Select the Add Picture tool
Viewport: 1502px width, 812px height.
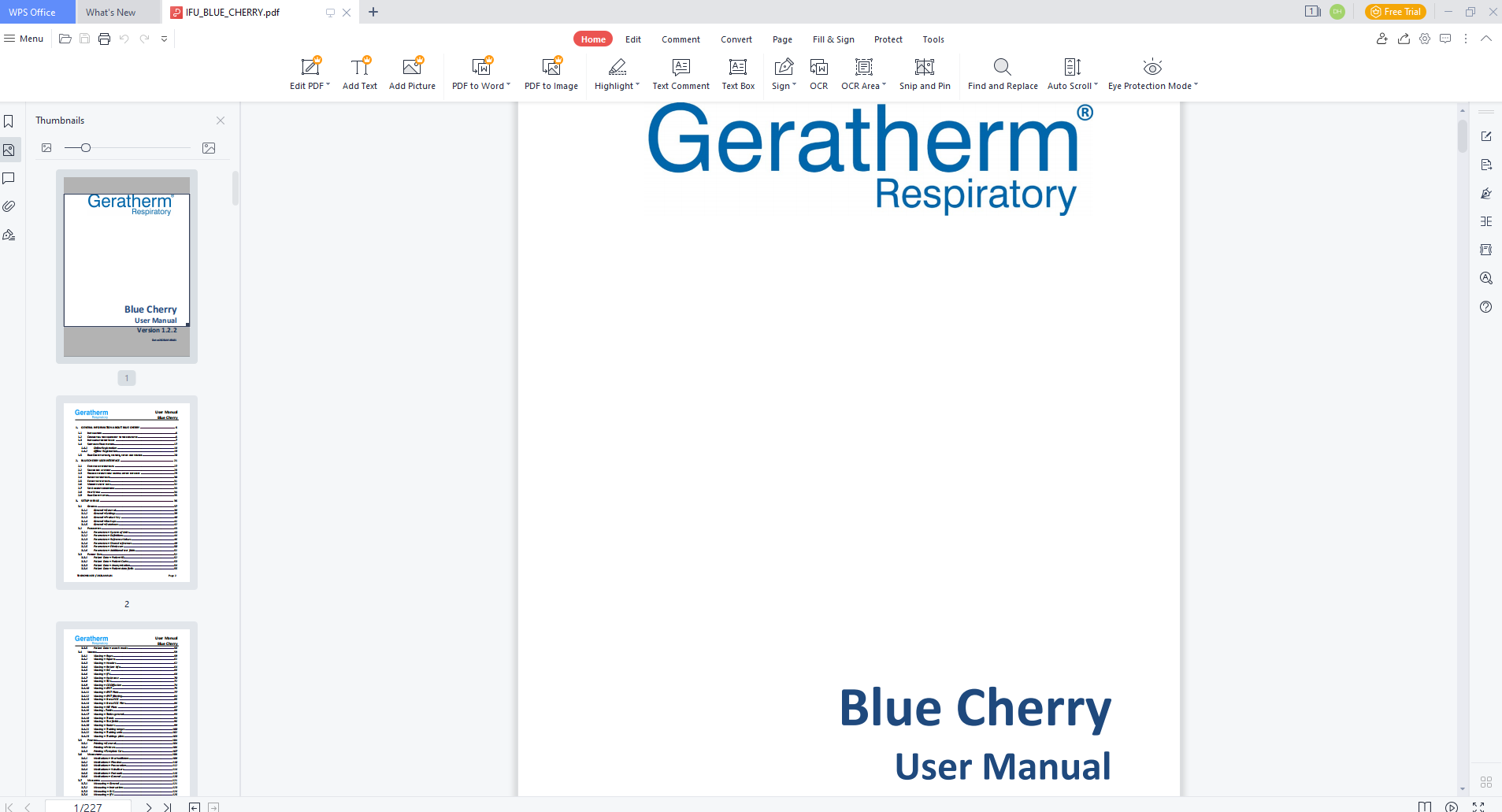click(x=412, y=74)
